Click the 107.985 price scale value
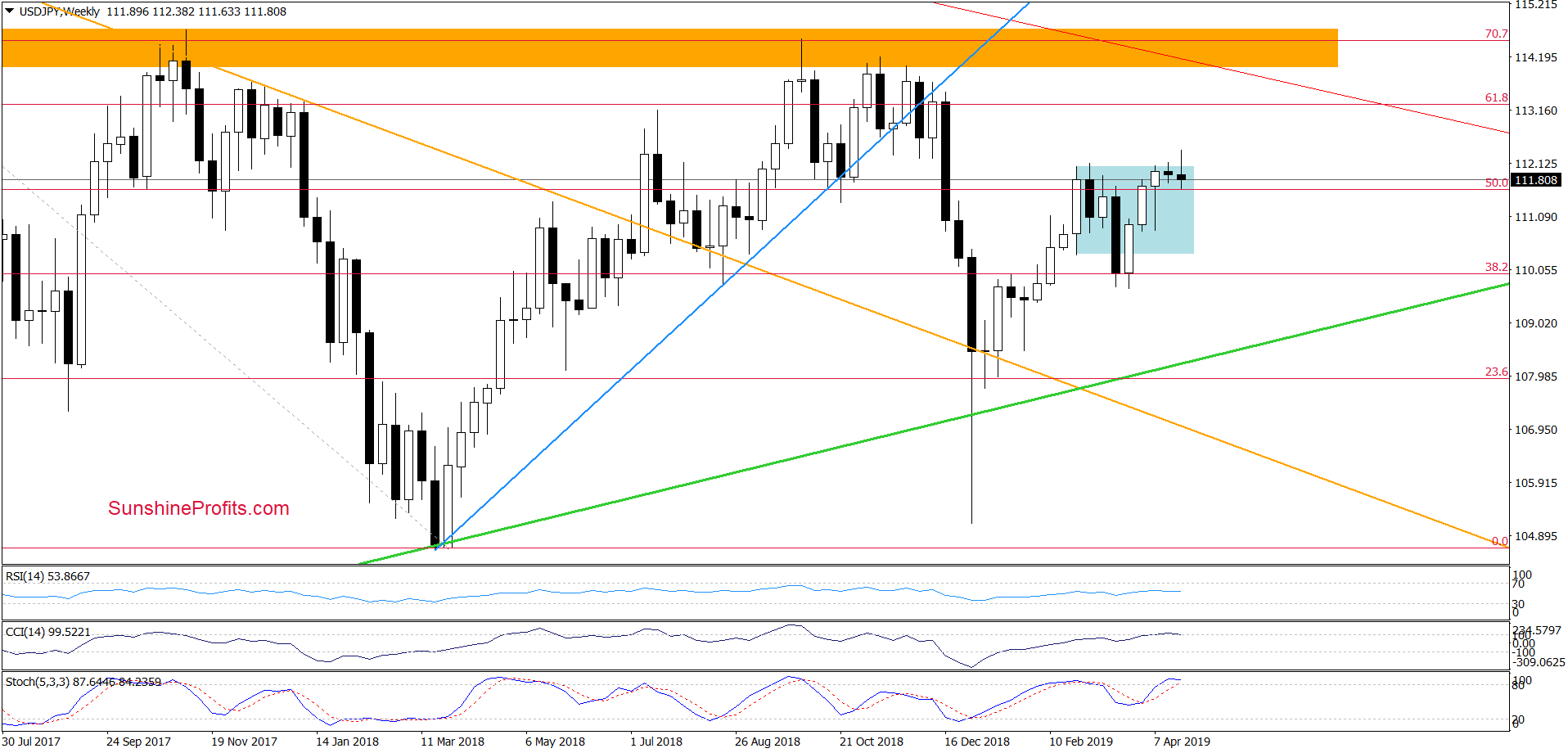 pyautogui.click(x=1536, y=376)
